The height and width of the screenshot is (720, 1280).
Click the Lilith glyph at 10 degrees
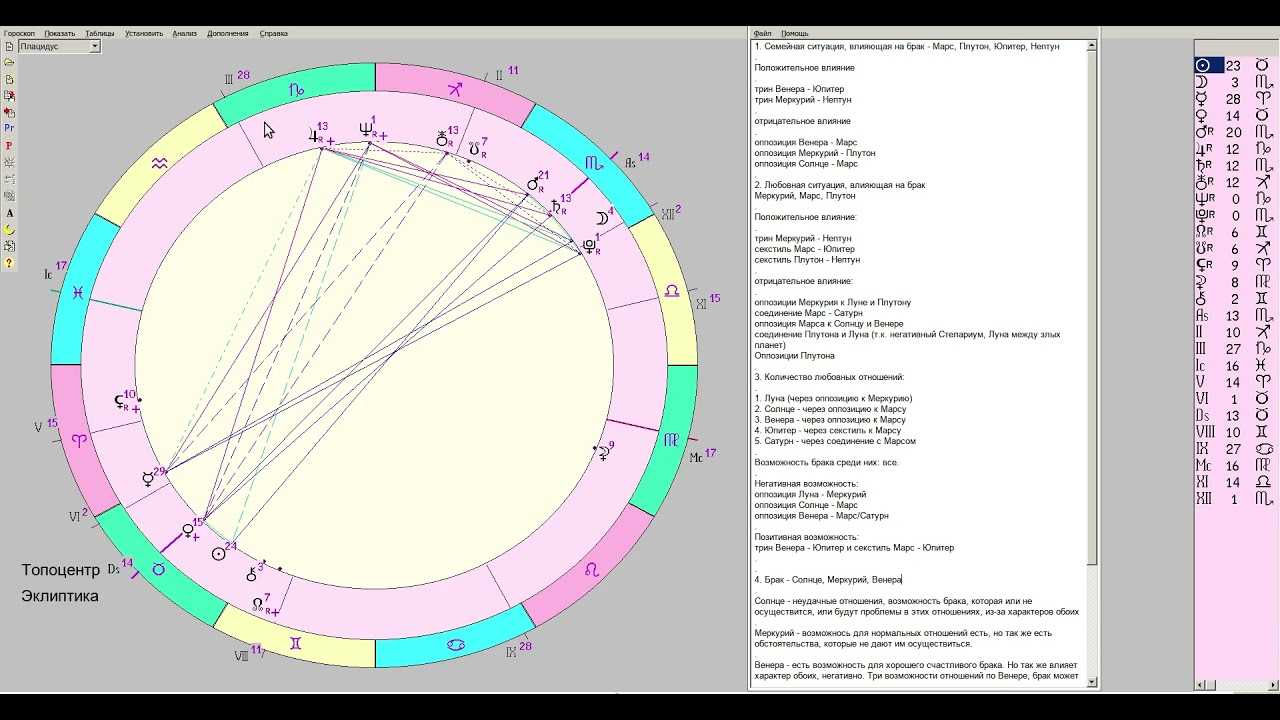(119, 403)
